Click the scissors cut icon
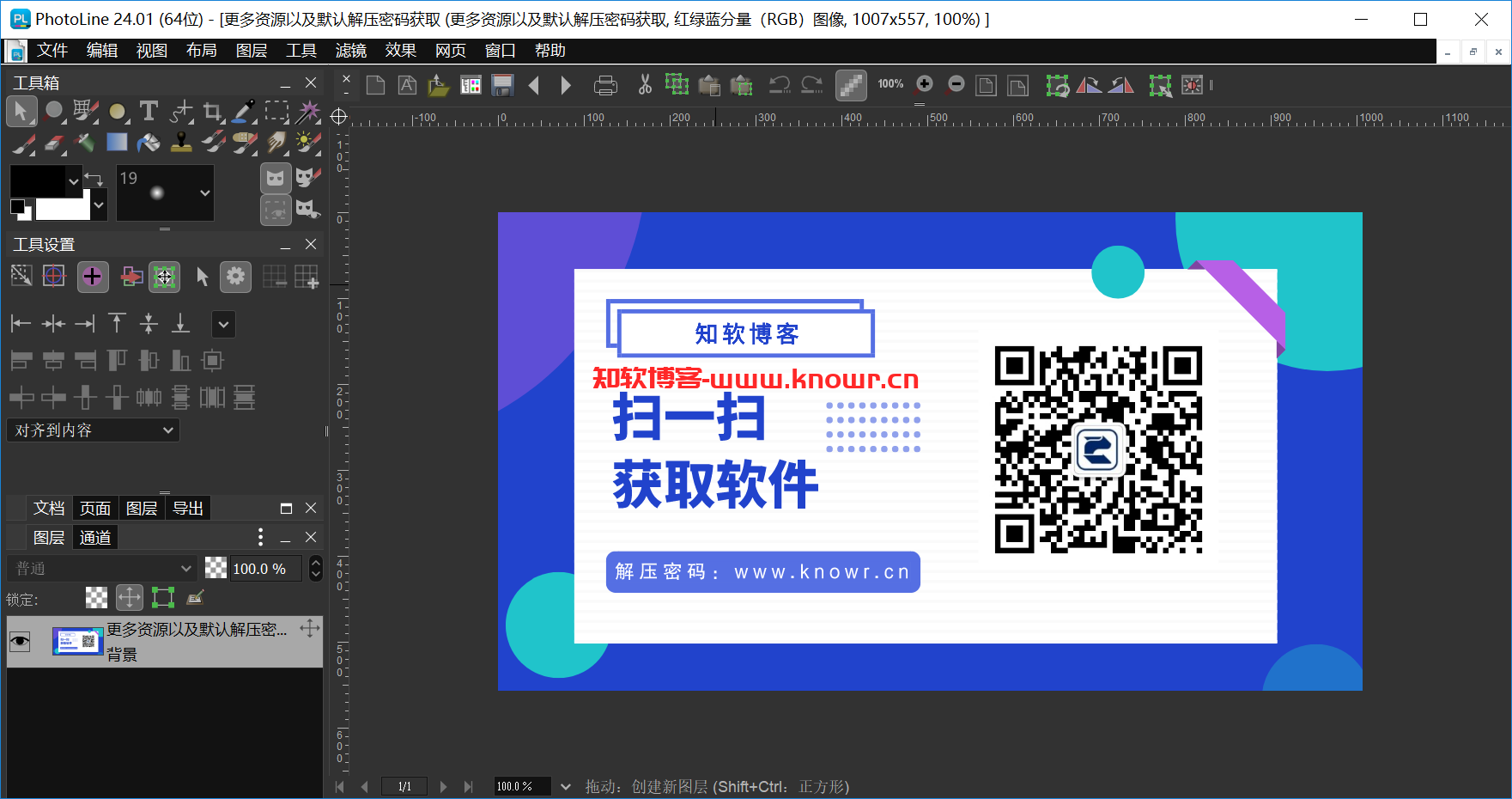The height and width of the screenshot is (799, 1512). pos(645,85)
